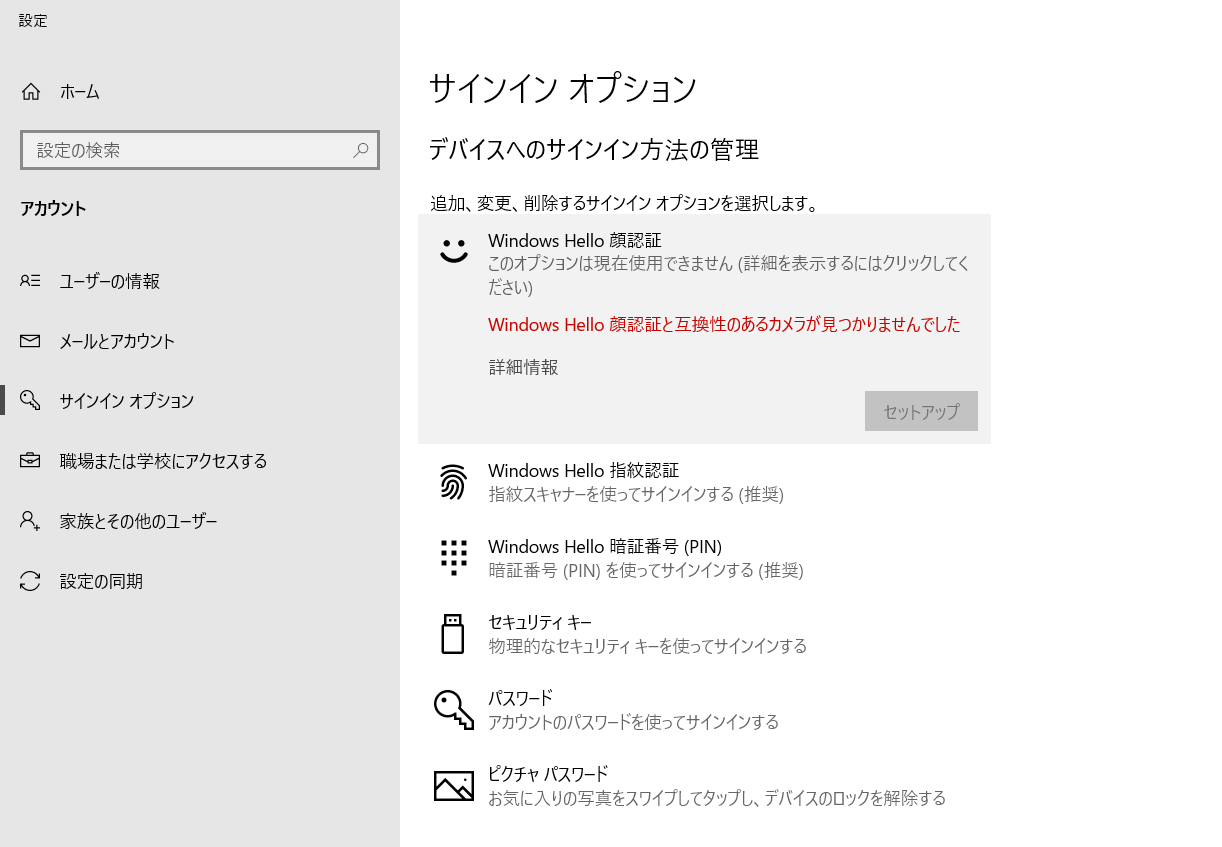This screenshot has height=847, width=1222.
Task: Expand Windows Hello 指紋認証 option
Action: click(704, 482)
